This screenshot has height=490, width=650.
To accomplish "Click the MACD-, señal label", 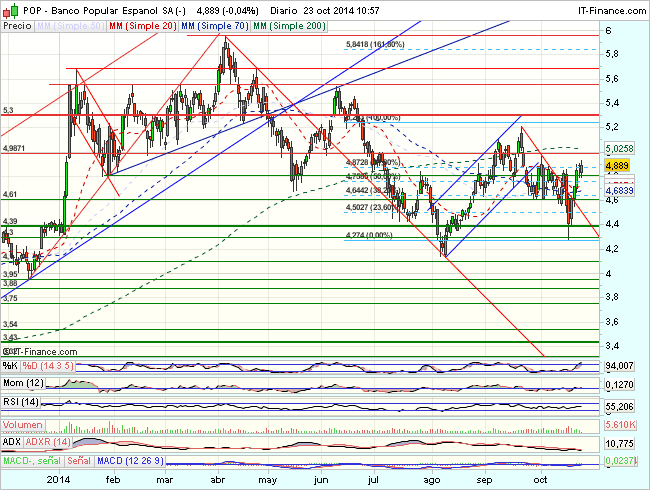I will pos(32,461).
